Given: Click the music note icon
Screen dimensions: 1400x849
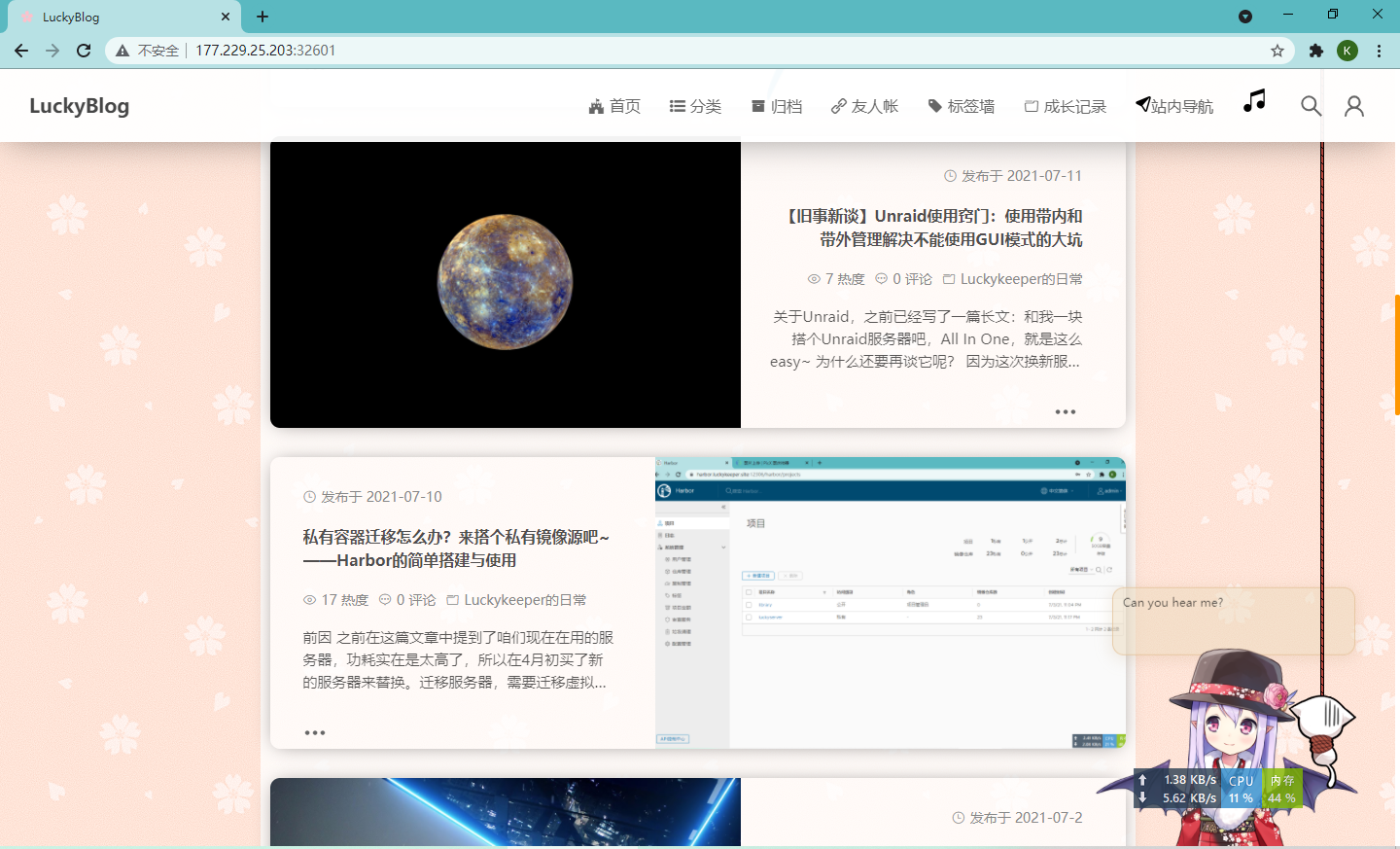Looking at the screenshot, I should (x=1254, y=100).
